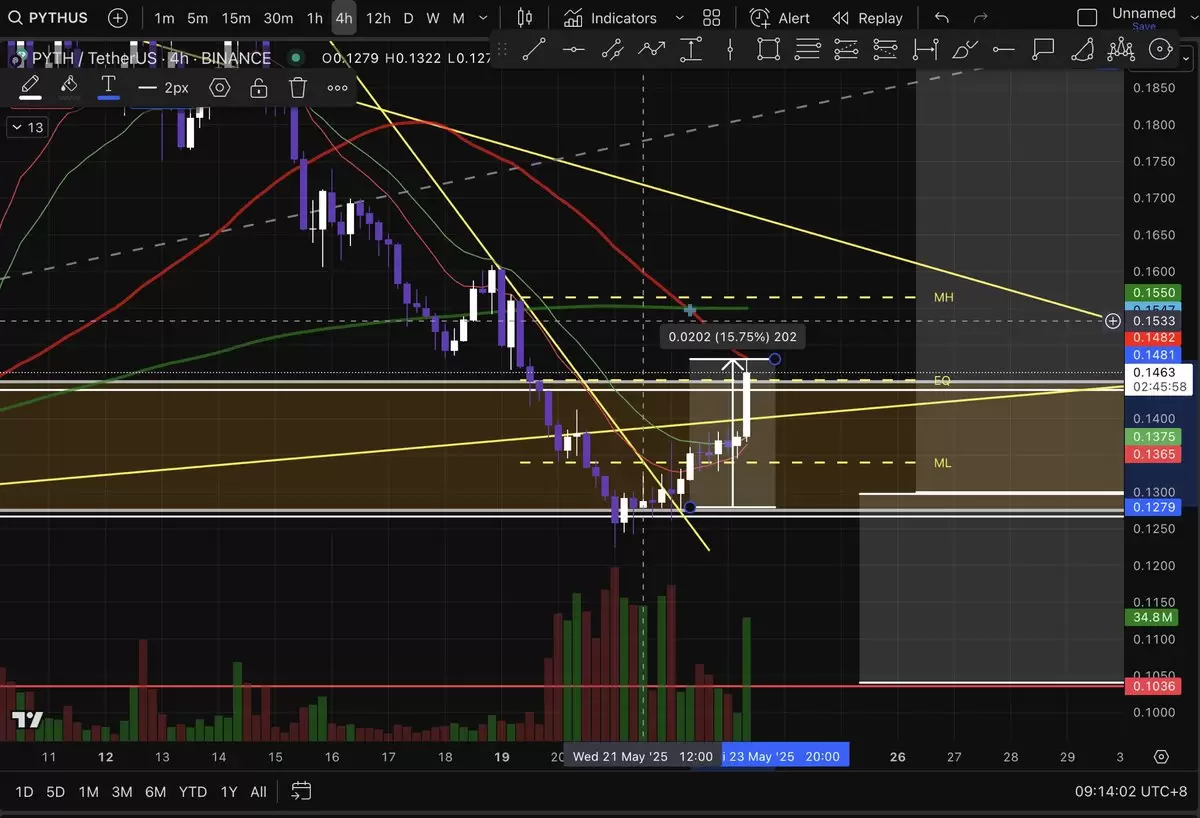
Task: Open chart settings gear near time axis
Action: click(1161, 757)
